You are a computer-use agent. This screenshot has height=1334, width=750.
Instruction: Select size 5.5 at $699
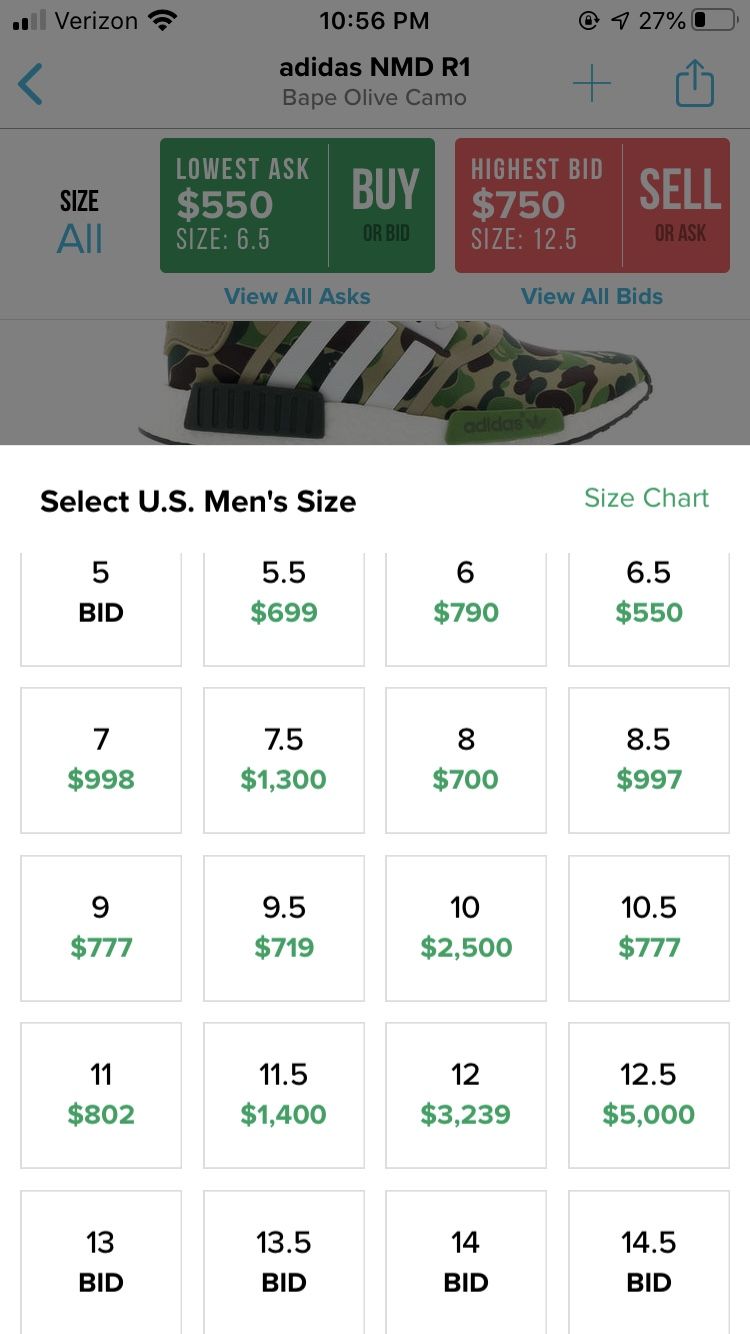pyautogui.click(x=284, y=608)
